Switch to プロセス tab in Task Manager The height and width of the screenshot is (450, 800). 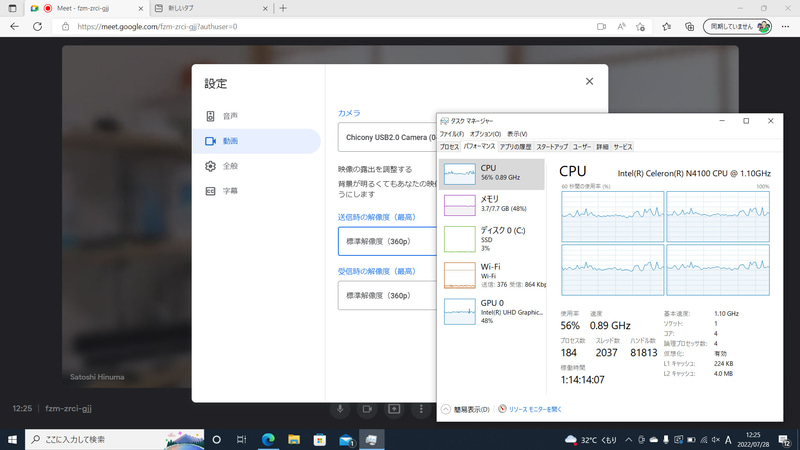coord(449,147)
